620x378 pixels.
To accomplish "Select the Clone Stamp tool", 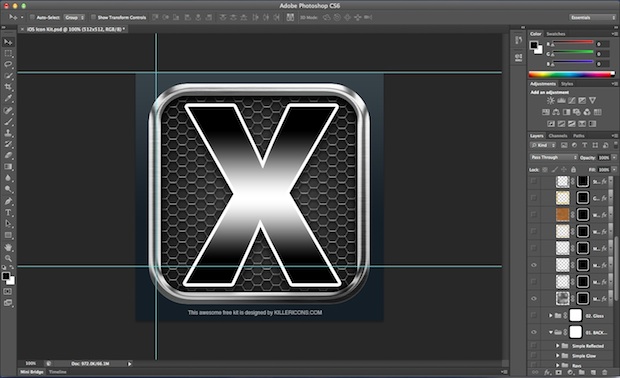I will click(x=8, y=133).
